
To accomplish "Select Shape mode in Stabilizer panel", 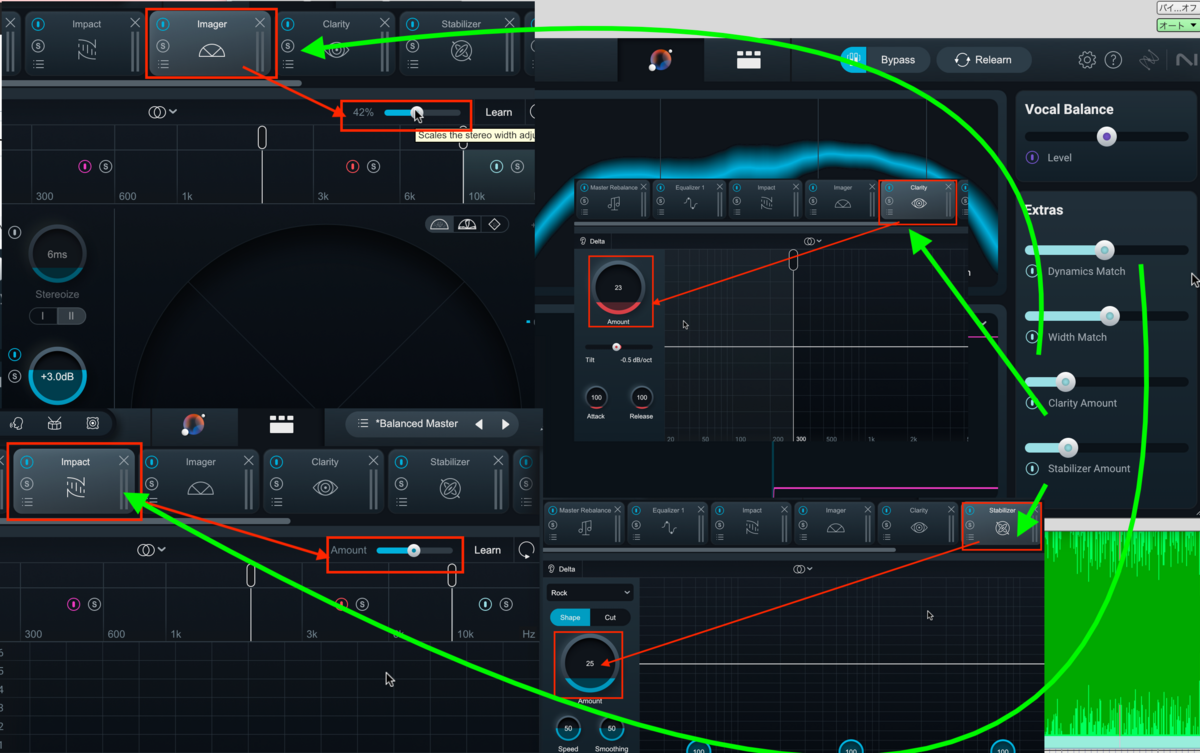I will click(570, 617).
